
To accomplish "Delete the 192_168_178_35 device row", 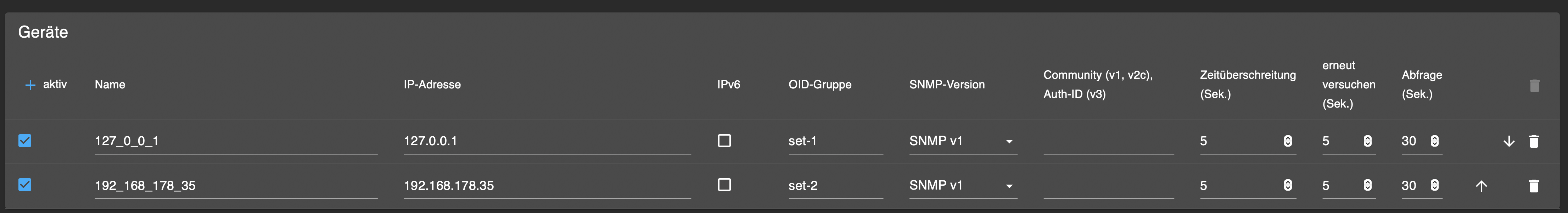I will coord(1534,186).
